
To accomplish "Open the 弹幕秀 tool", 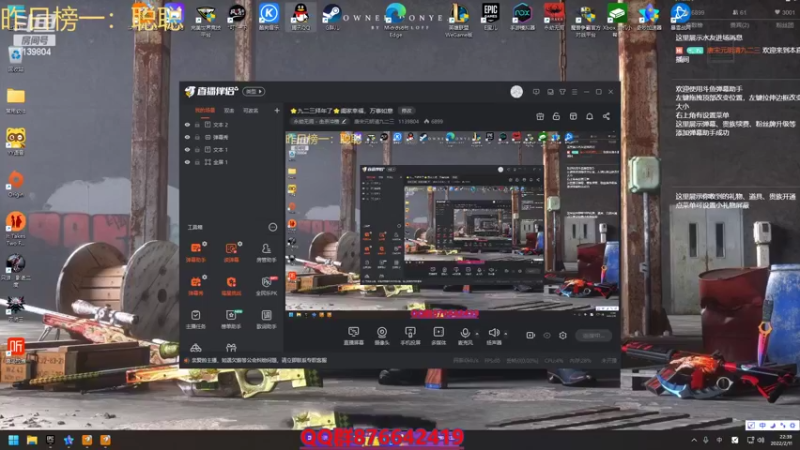I will click(195, 286).
